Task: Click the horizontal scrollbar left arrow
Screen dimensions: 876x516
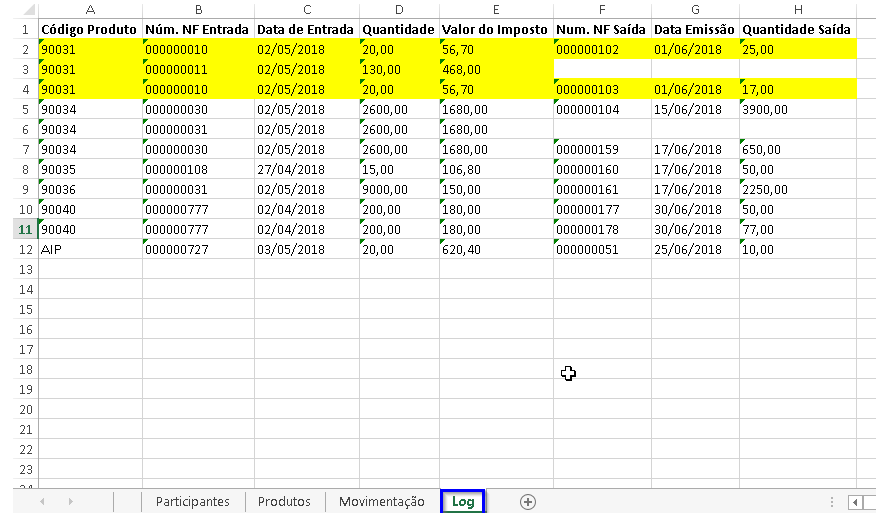Action: pos(855,502)
